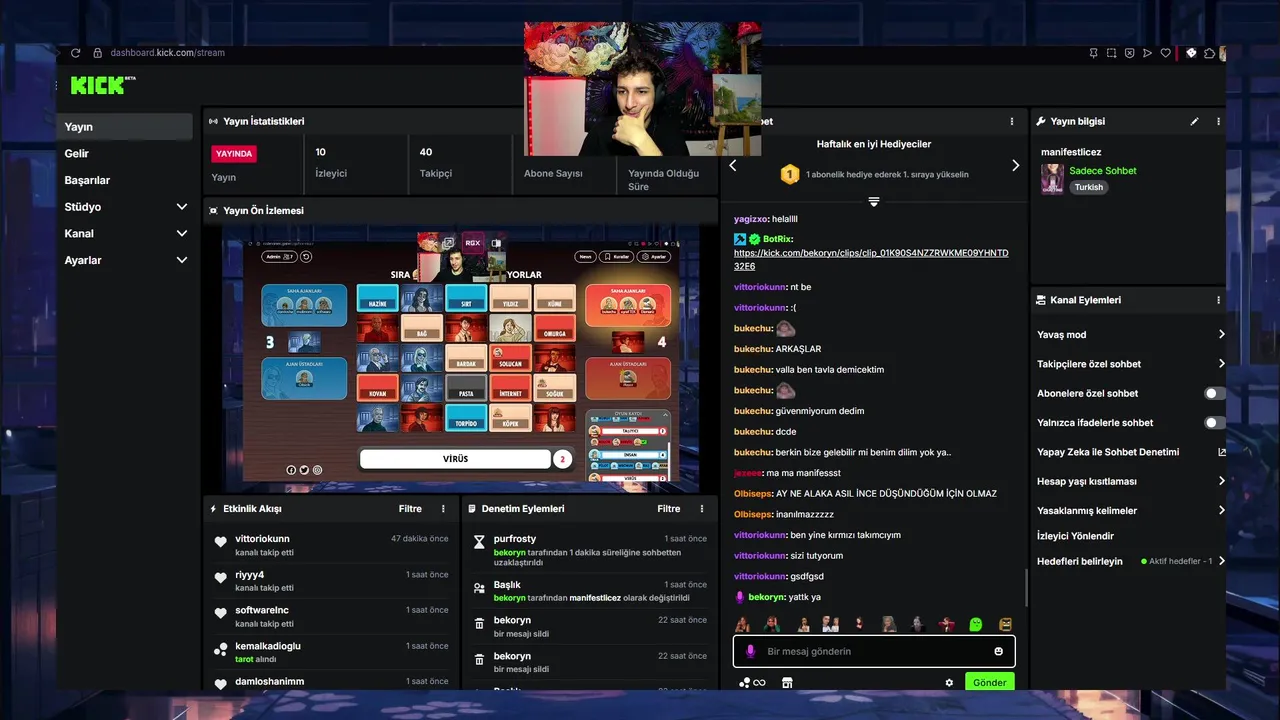Image resolution: width=1280 pixels, height=720 pixels.
Task: Click the username softwareInc in activity feed
Action: pyautogui.click(x=262, y=610)
